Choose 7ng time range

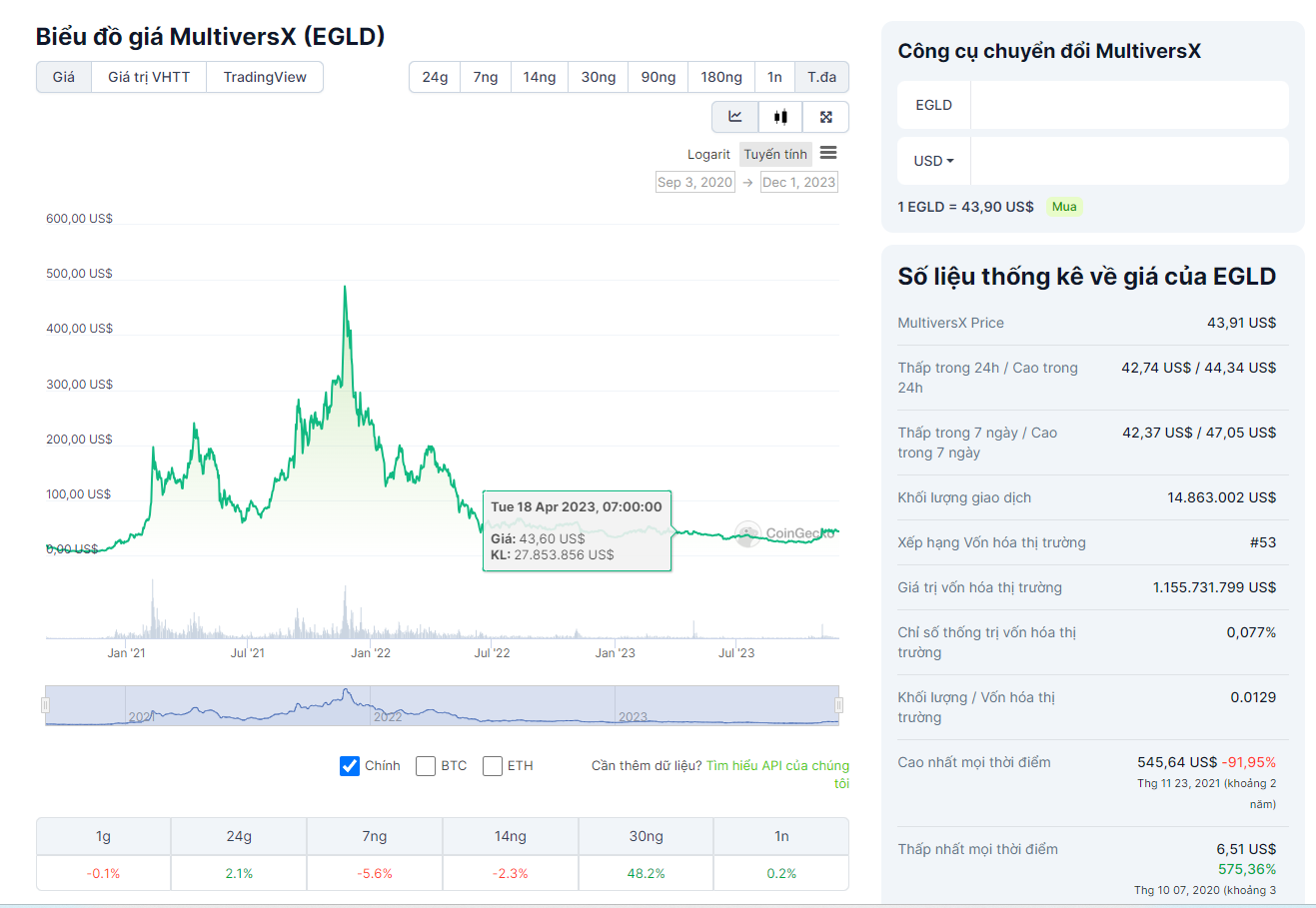point(486,77)
